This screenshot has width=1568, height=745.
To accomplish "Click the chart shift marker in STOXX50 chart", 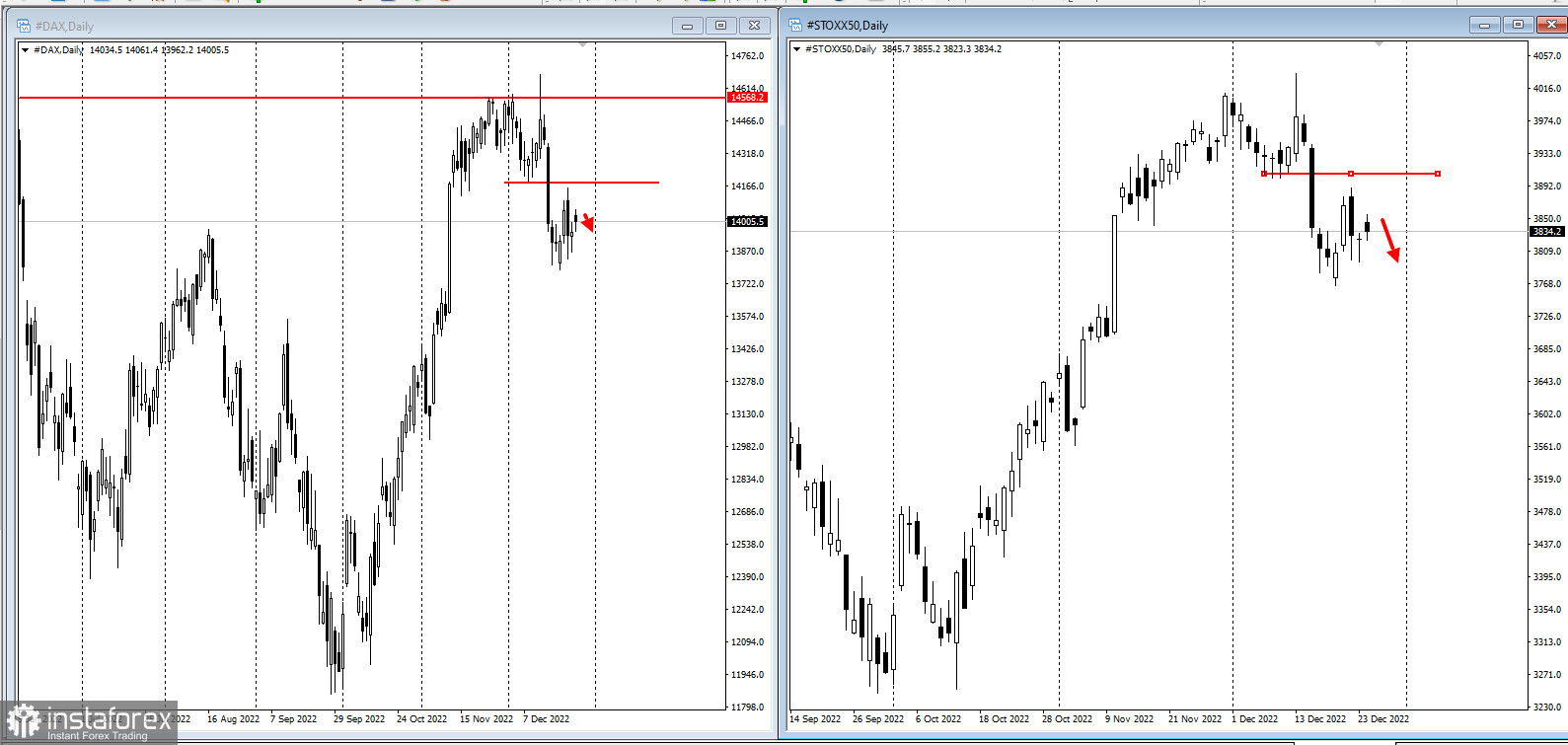I will (1379, 44).
